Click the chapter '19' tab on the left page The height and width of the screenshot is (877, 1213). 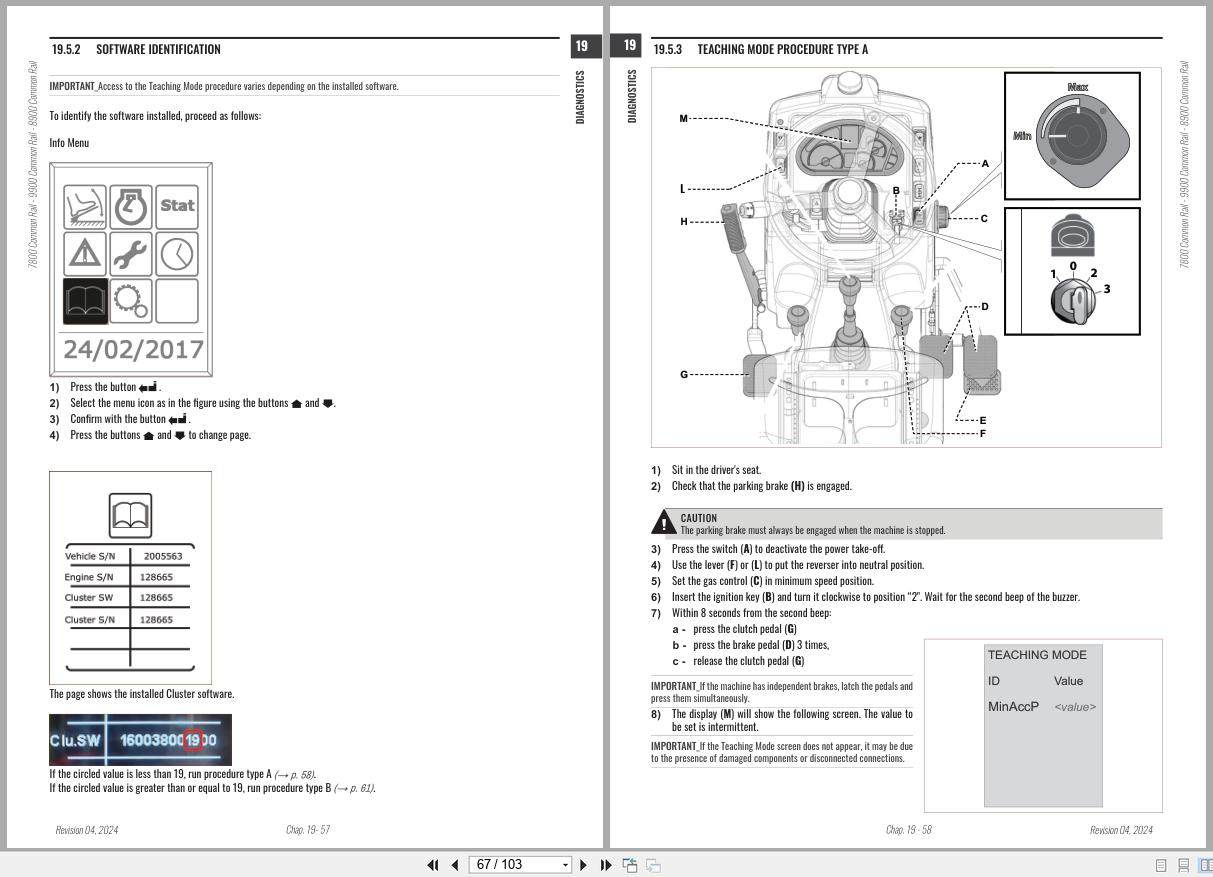584,45
